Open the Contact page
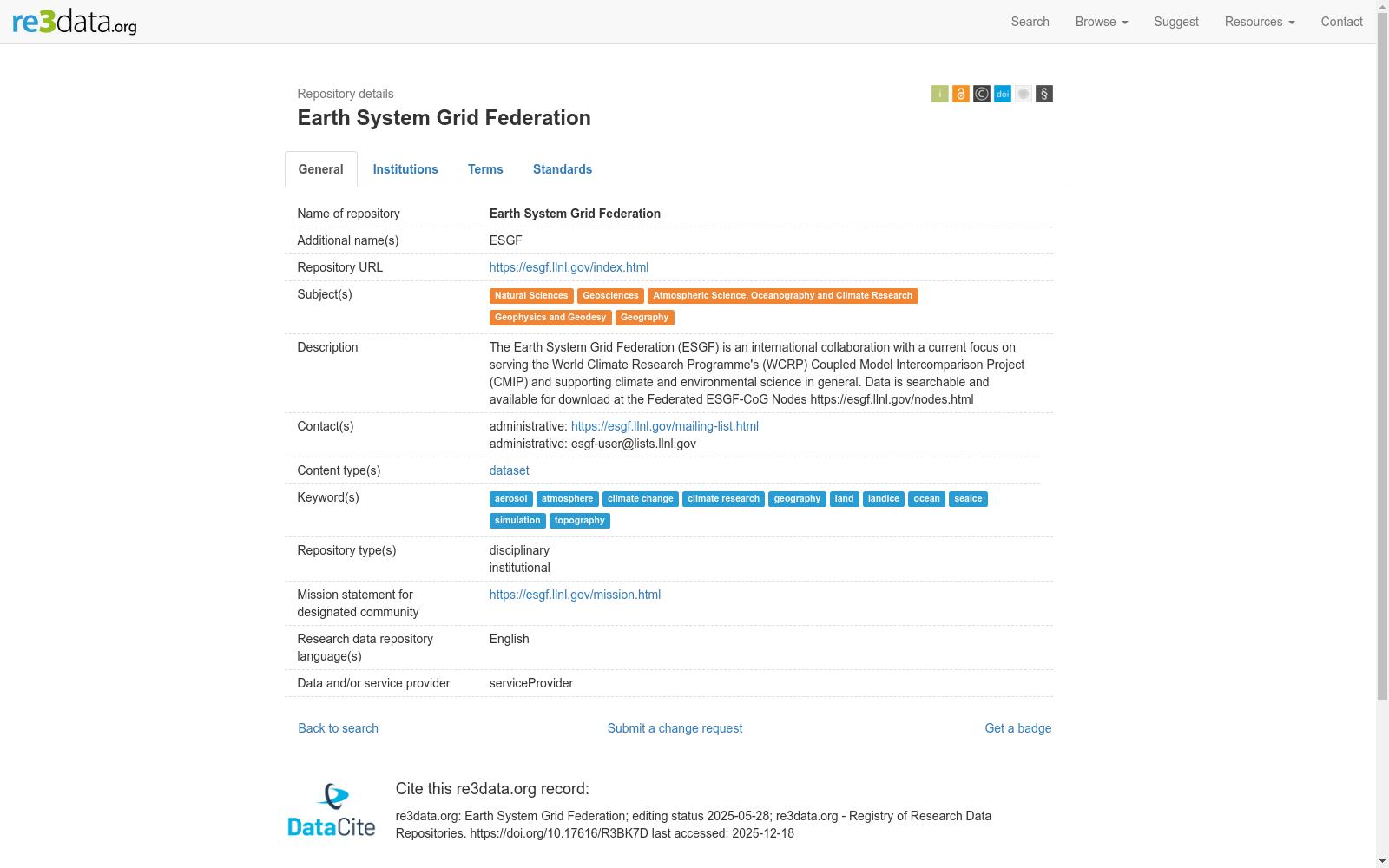 (1342, 22)
